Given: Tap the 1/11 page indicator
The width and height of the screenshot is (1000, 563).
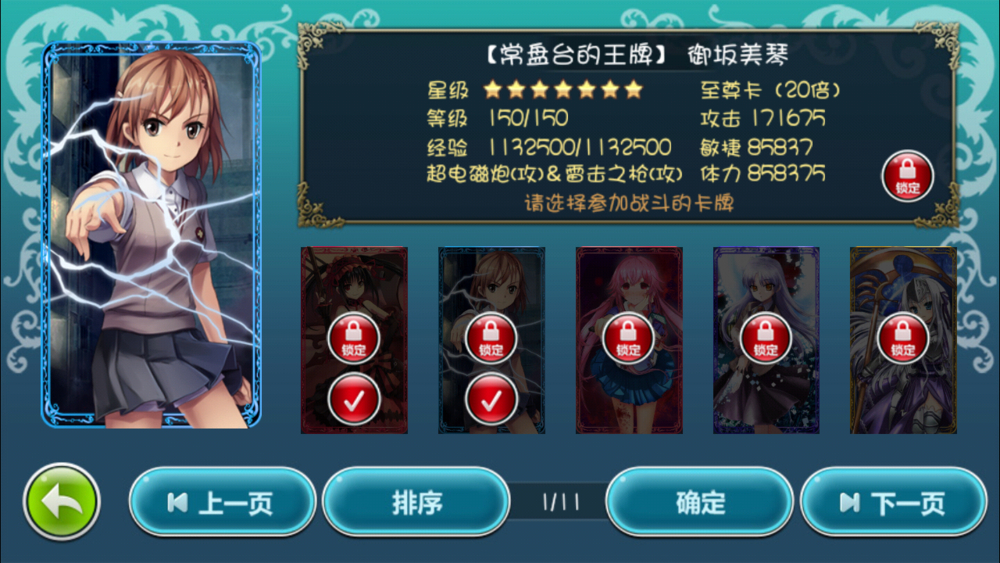Looking at the screenshot, I should point(561,502).
